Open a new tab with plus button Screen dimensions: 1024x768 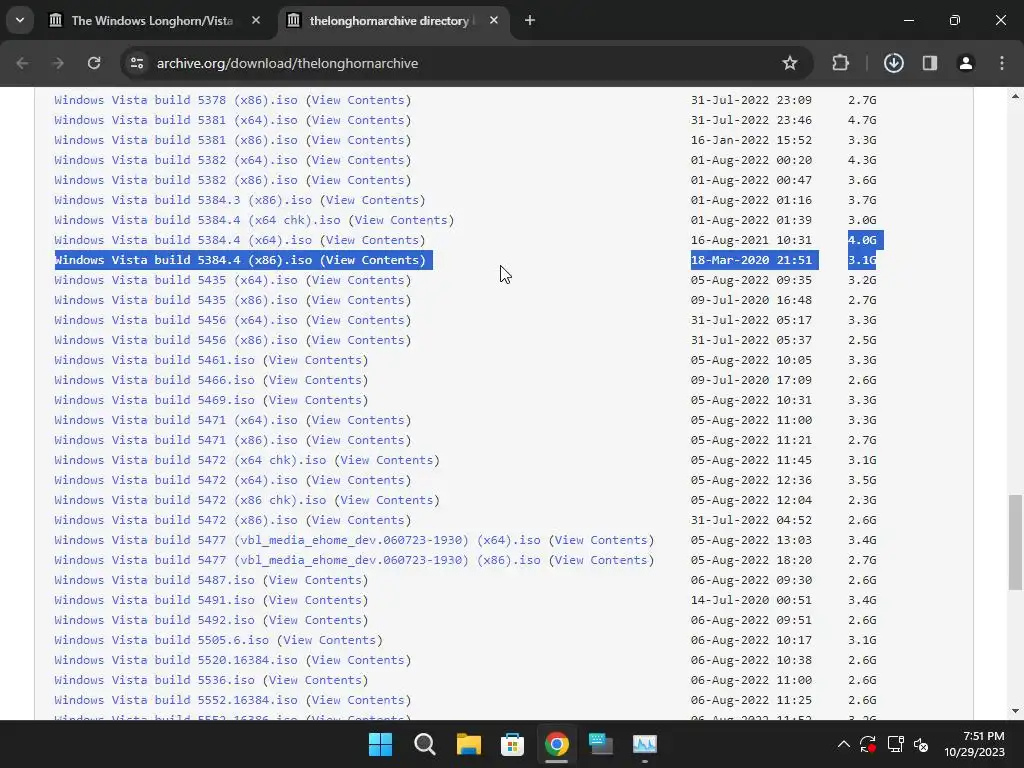click(530, 21)
